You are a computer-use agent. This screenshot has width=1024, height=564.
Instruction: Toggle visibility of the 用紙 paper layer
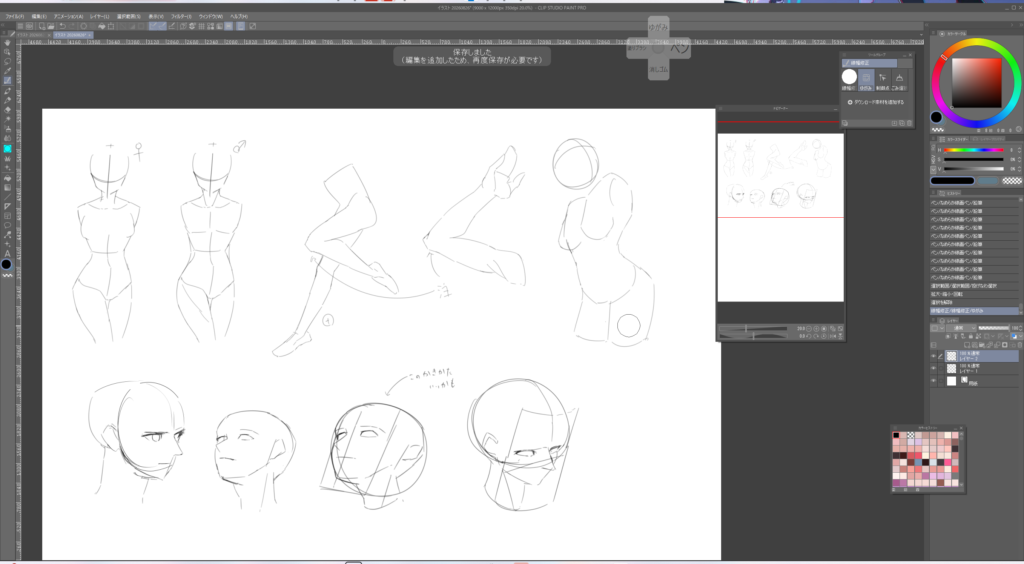[933, 381]
